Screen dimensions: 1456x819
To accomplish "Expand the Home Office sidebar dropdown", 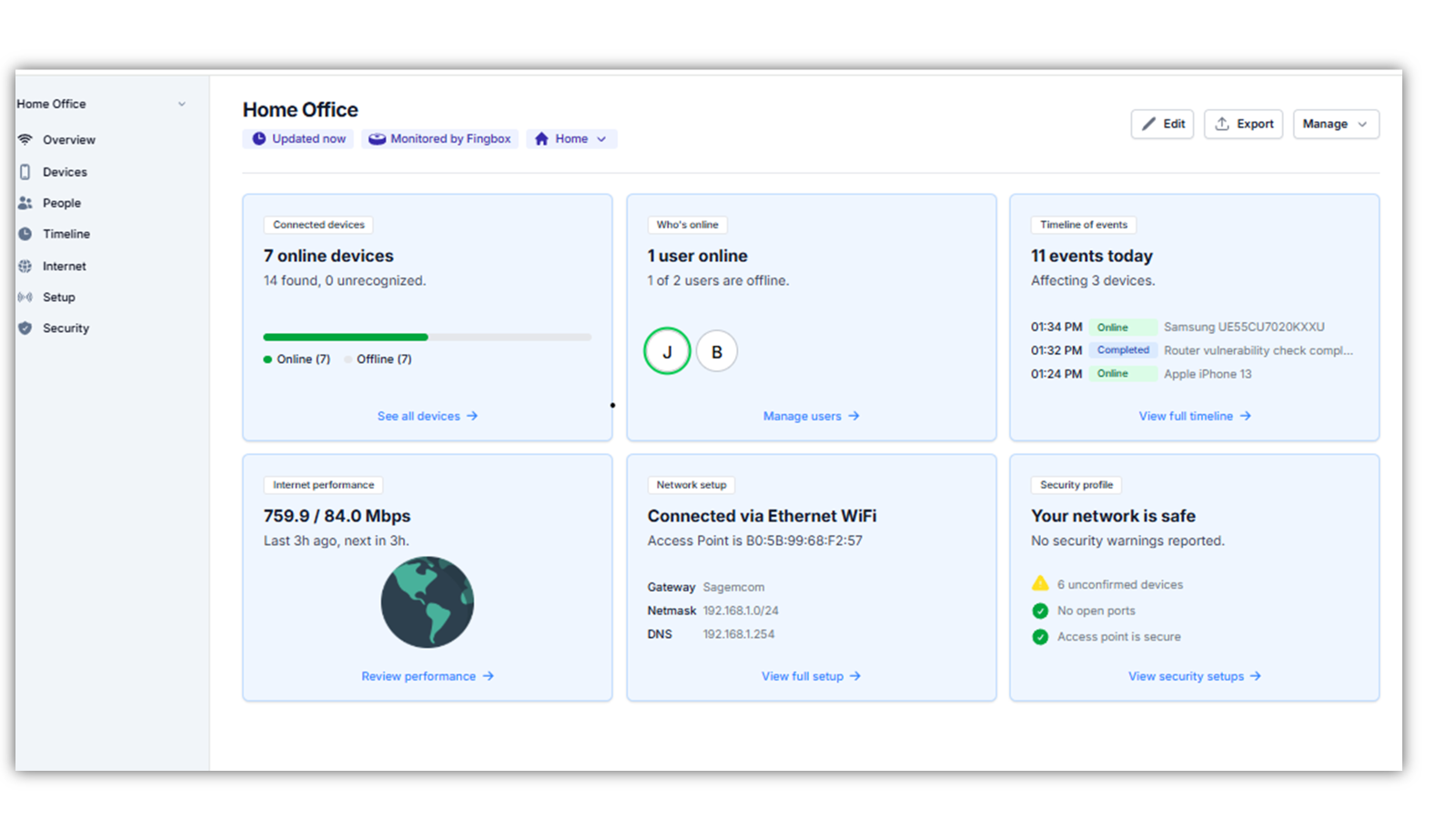I will click(181, 105).
